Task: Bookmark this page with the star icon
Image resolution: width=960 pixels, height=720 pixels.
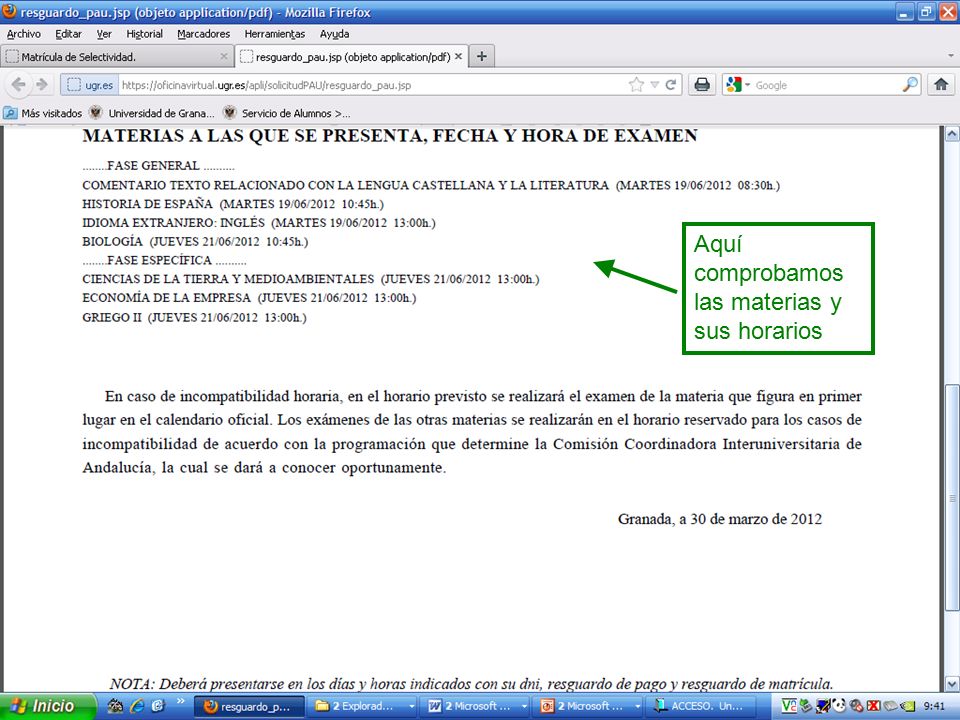Action: tap(636, 84)
